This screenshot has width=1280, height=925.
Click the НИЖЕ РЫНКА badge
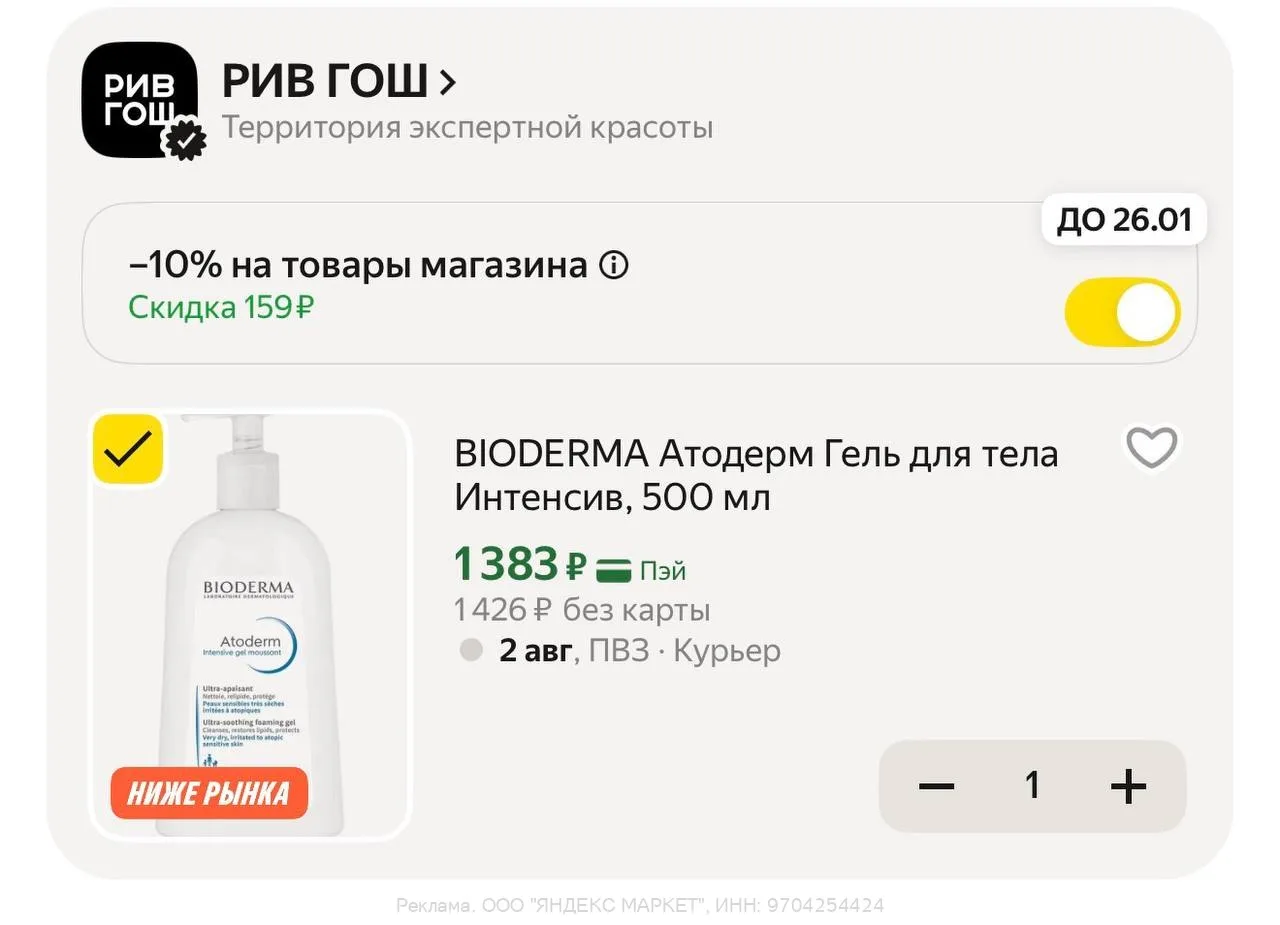point(209,793)
